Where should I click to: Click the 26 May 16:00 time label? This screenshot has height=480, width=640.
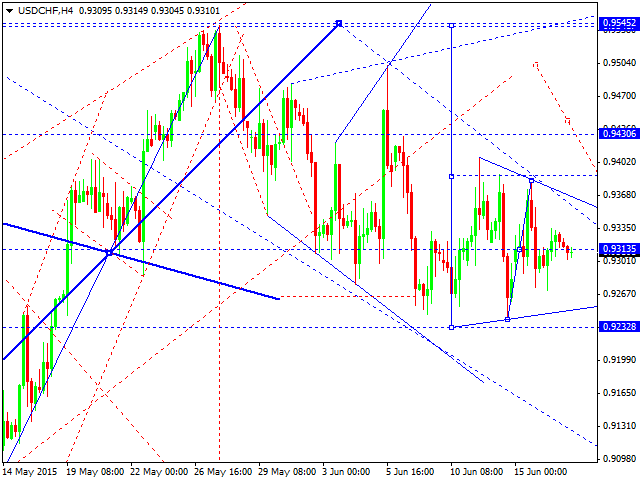(224, 472)
